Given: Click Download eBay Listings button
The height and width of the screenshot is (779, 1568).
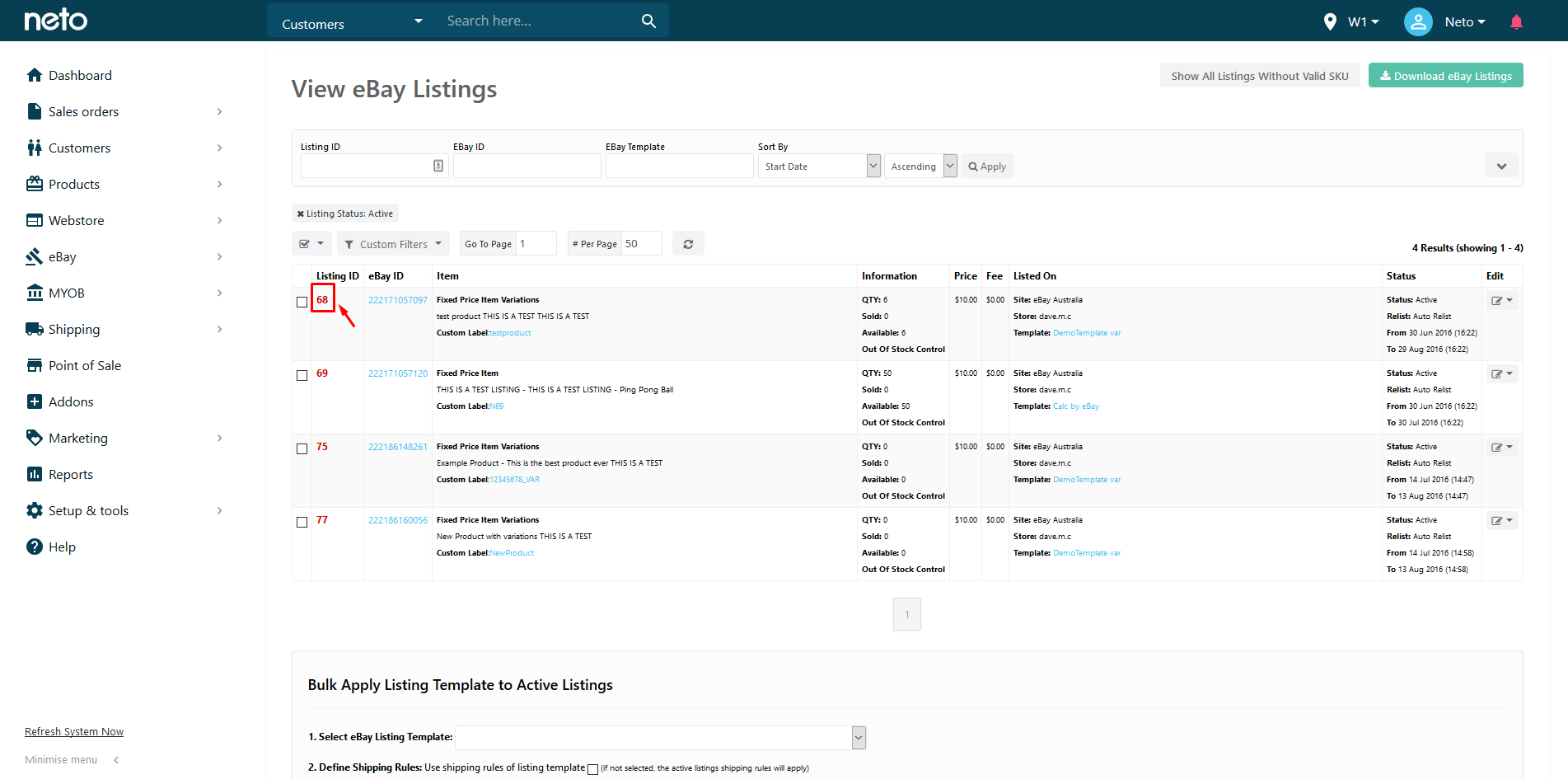Looking at the screenshot, I should click(1445, 76).
